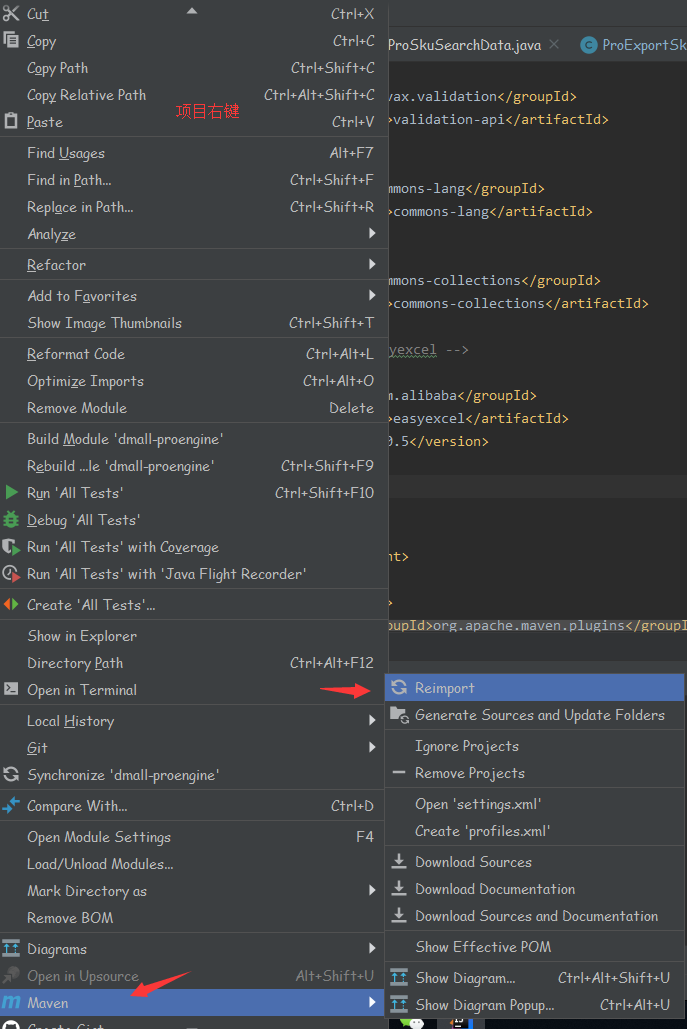Expand the Analyze submenu

click(372, 234)
